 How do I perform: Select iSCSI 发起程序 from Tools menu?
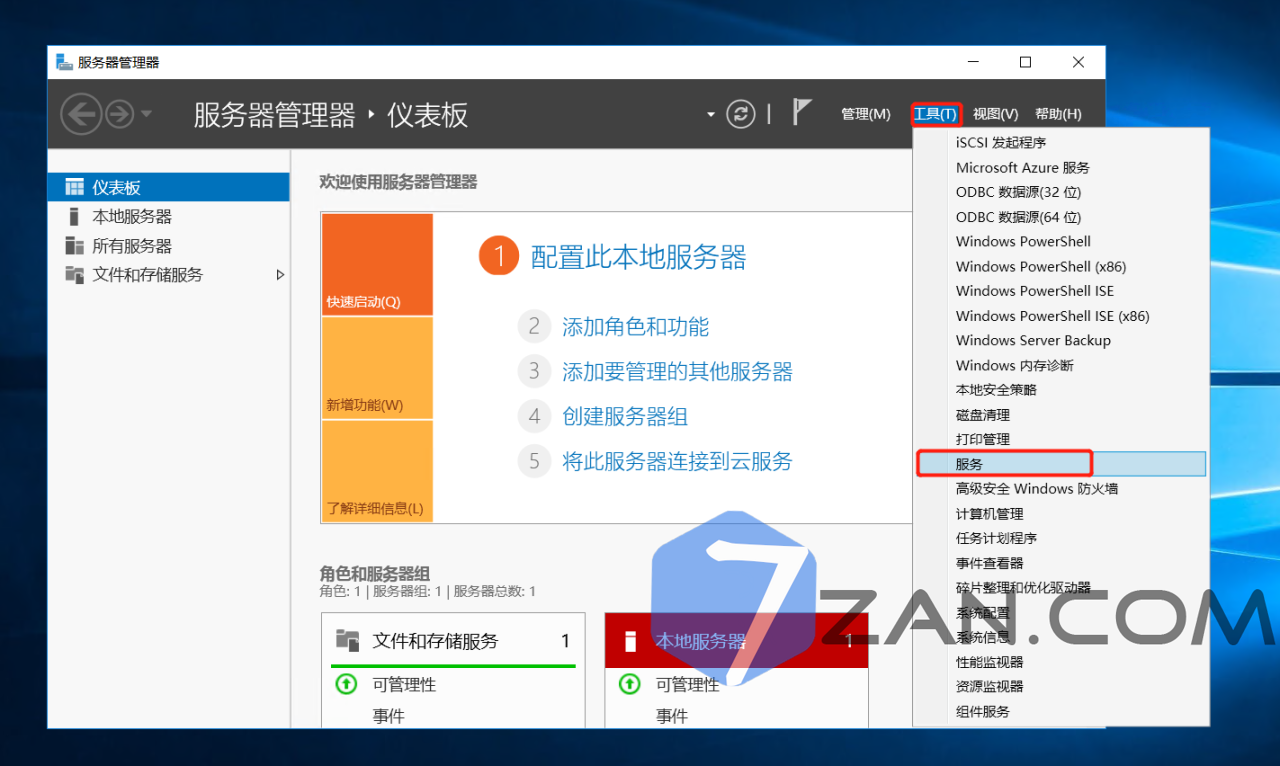(1061, 142)
